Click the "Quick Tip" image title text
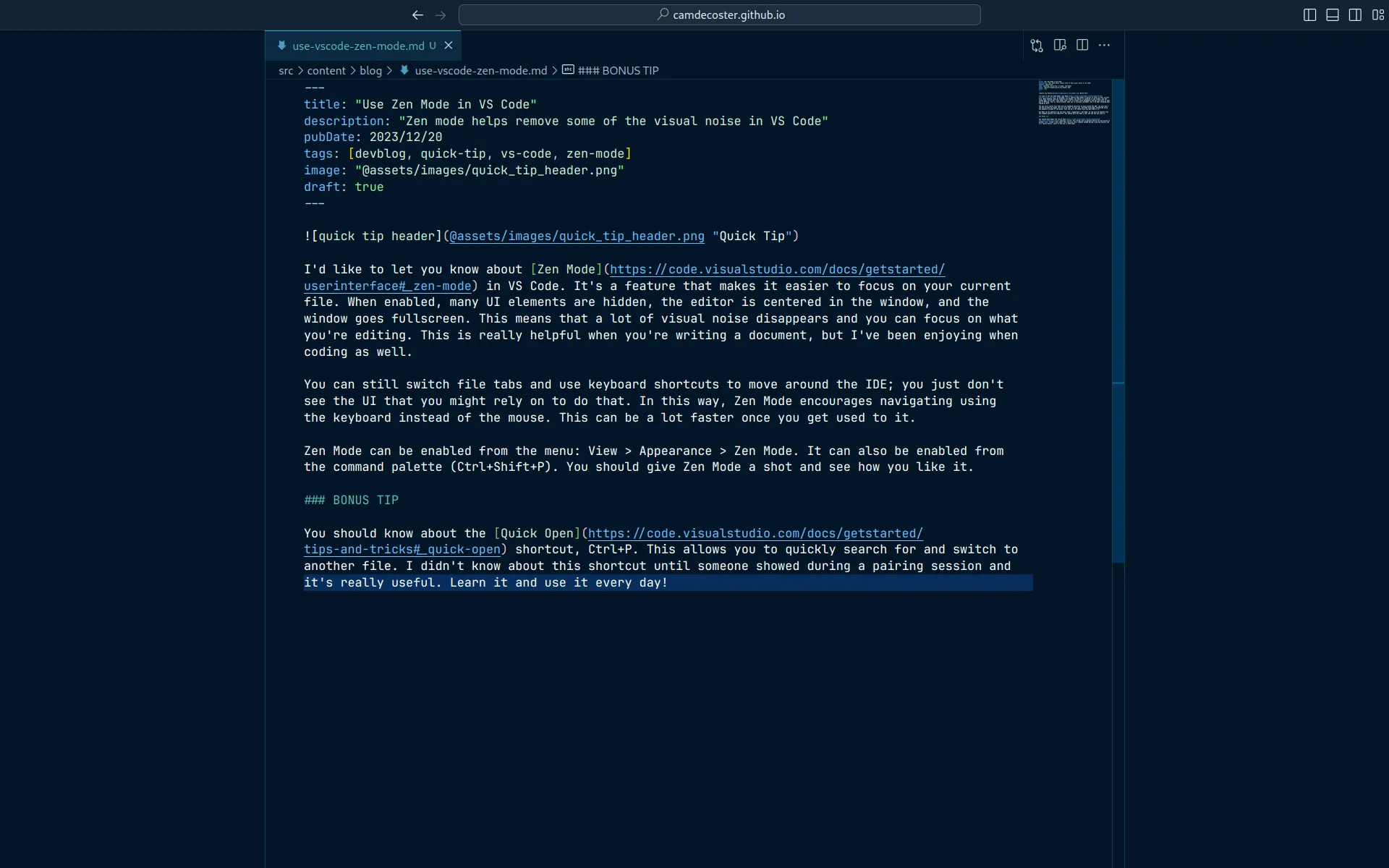 (752, 237)
